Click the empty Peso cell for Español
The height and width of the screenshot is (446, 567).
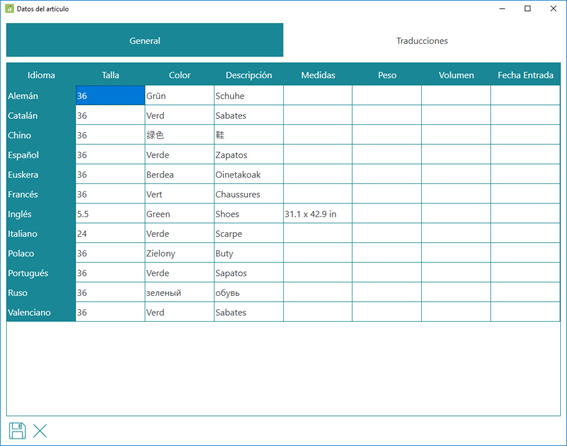click(387, 154)
